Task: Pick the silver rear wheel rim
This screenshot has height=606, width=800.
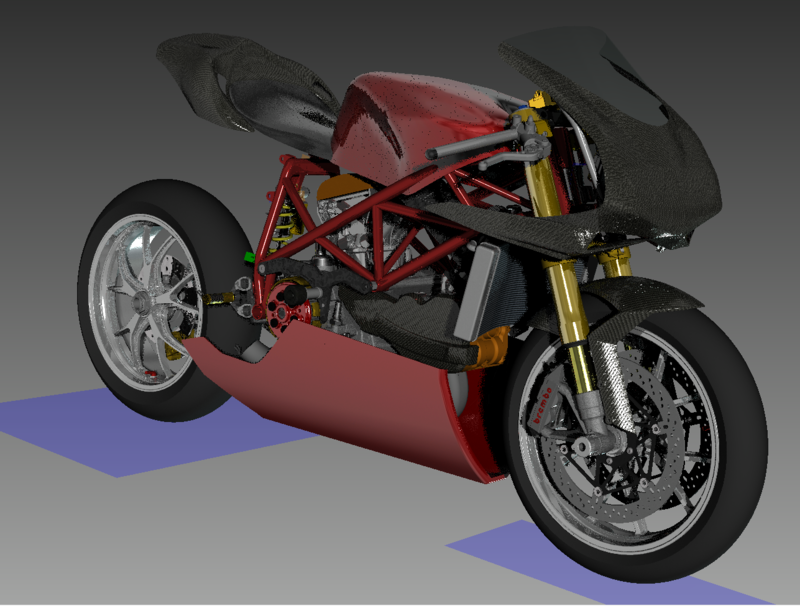Action: [x=146, y=302]
